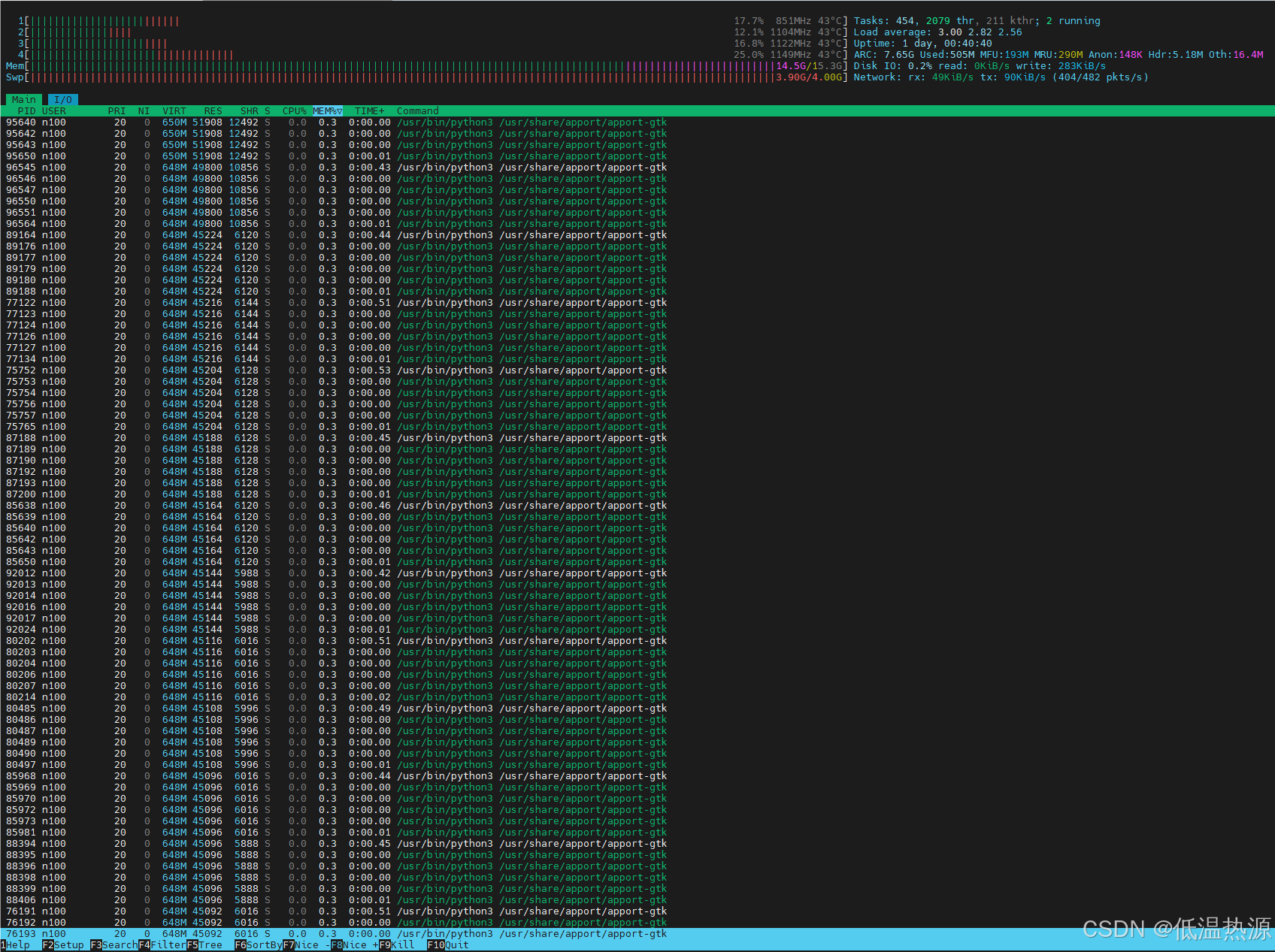This screenshot has height=952, width=1275.
Task: Sort by the Command column header
Action: pyautogui.click(x=418, y=111)
